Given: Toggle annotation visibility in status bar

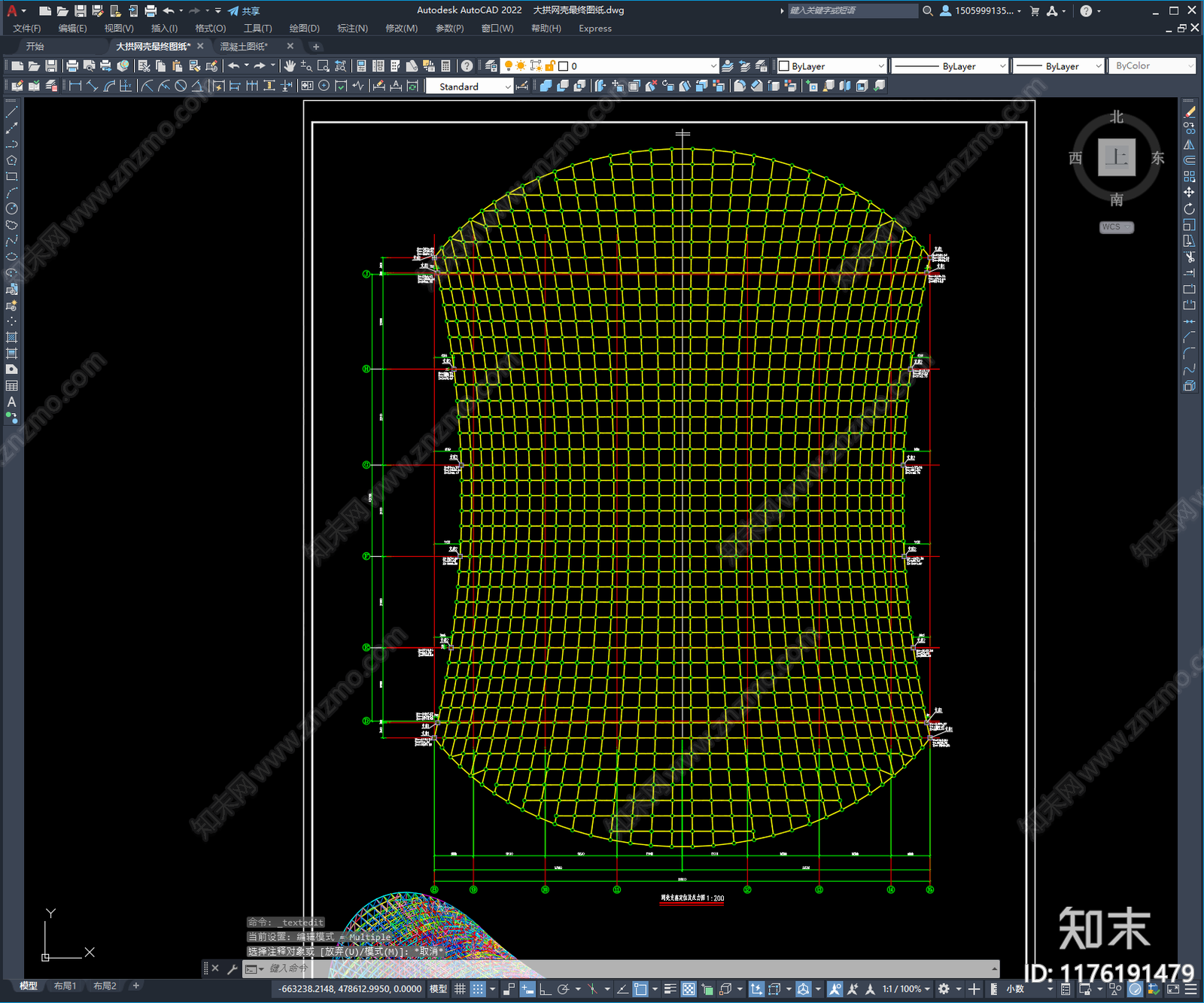Looking at the screenshot, I should (x=835, y=989).
